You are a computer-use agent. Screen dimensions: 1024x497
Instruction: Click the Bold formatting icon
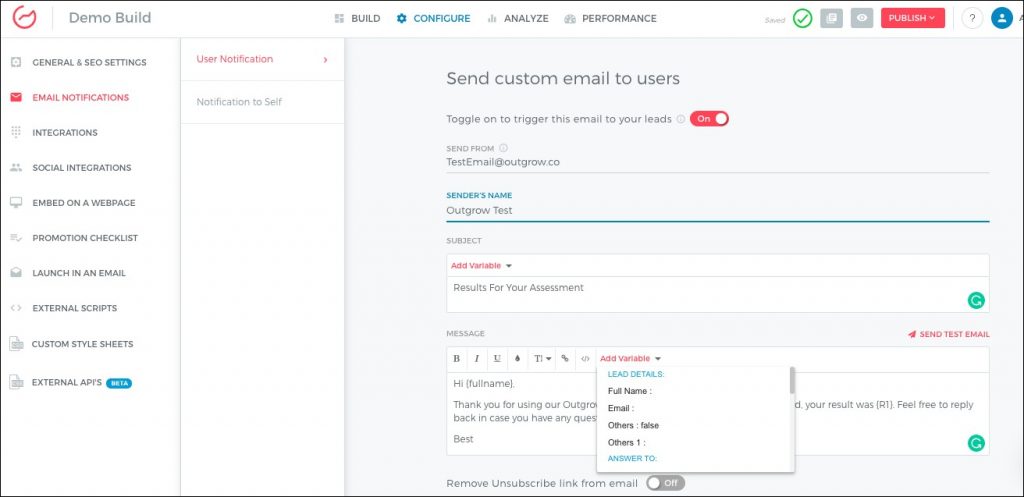(457, 358)
